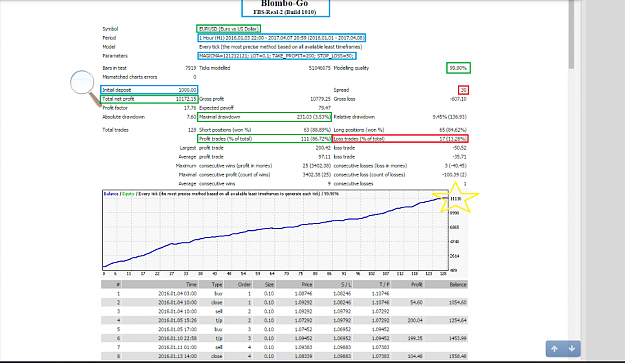
Task: Click the 'Profit' column header
Action: click(x=417, y=285)
